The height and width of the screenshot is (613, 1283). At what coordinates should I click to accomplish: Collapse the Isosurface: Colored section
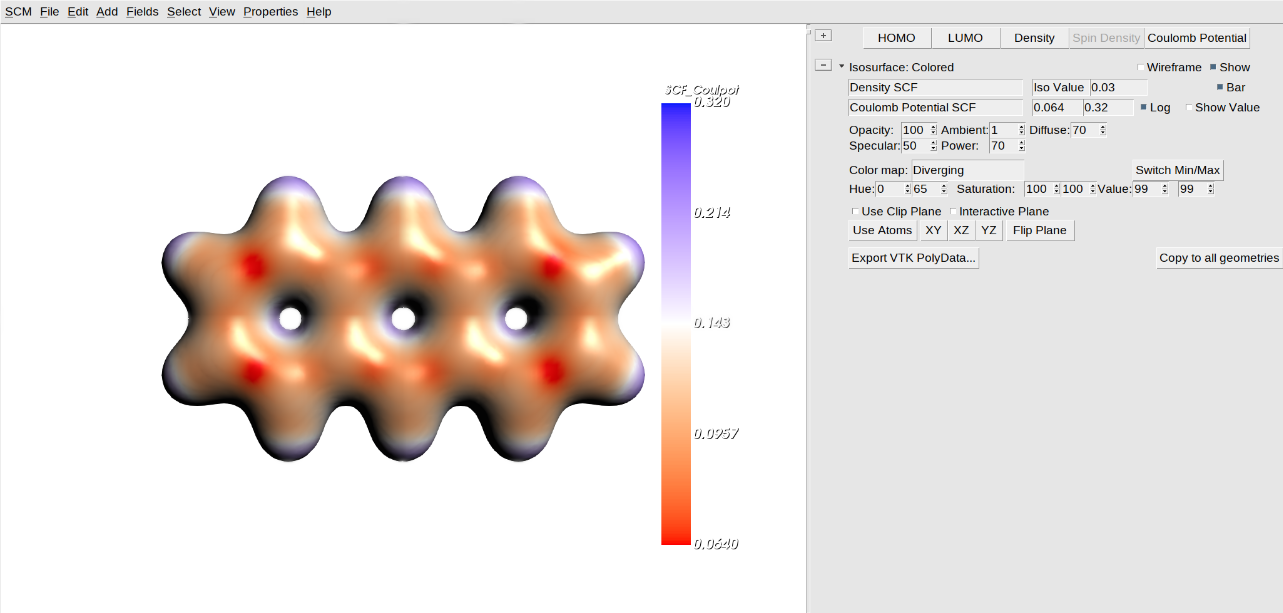tap(841, 66)
